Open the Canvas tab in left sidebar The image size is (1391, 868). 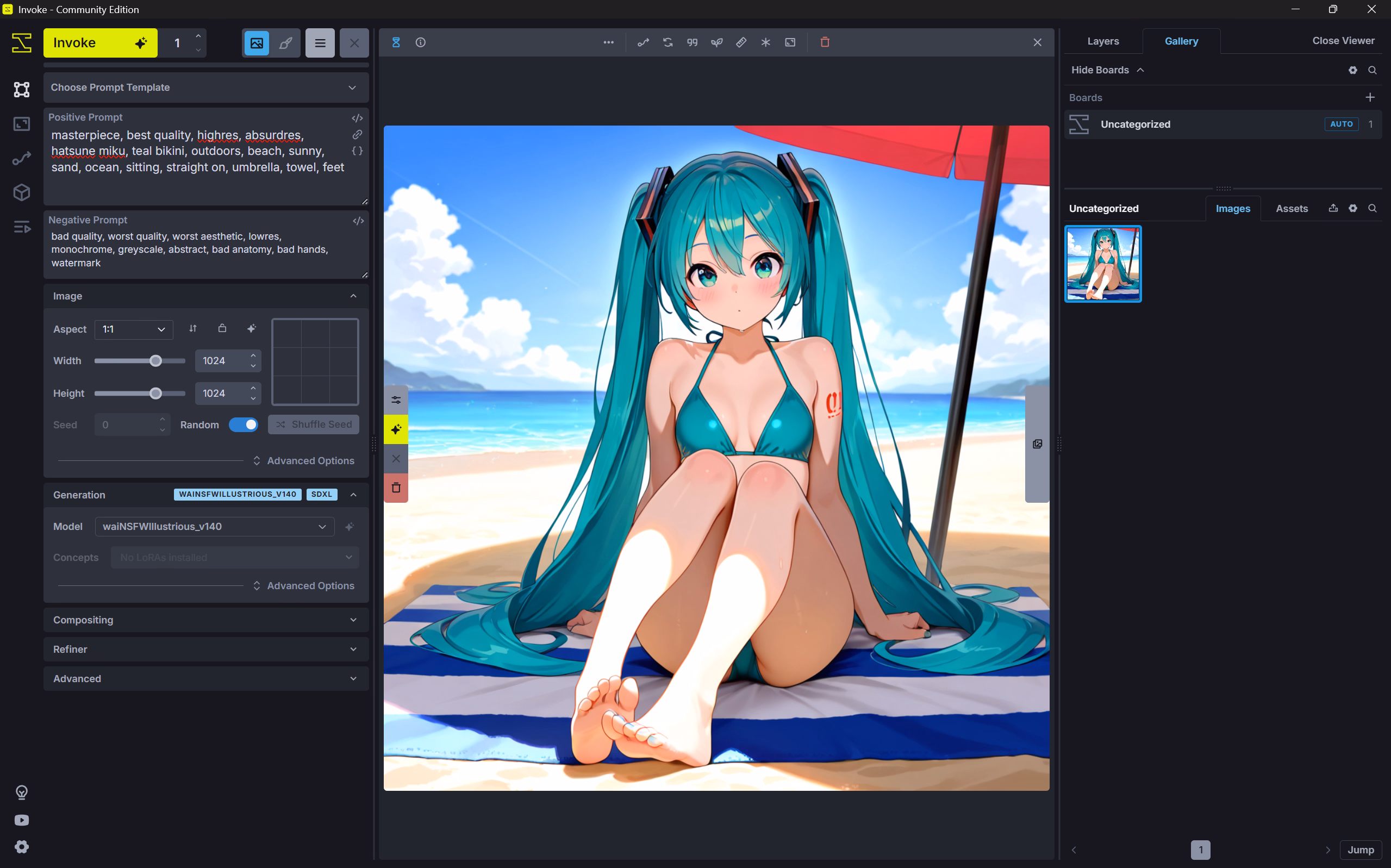pyautogui.click(x=22, y=90)
